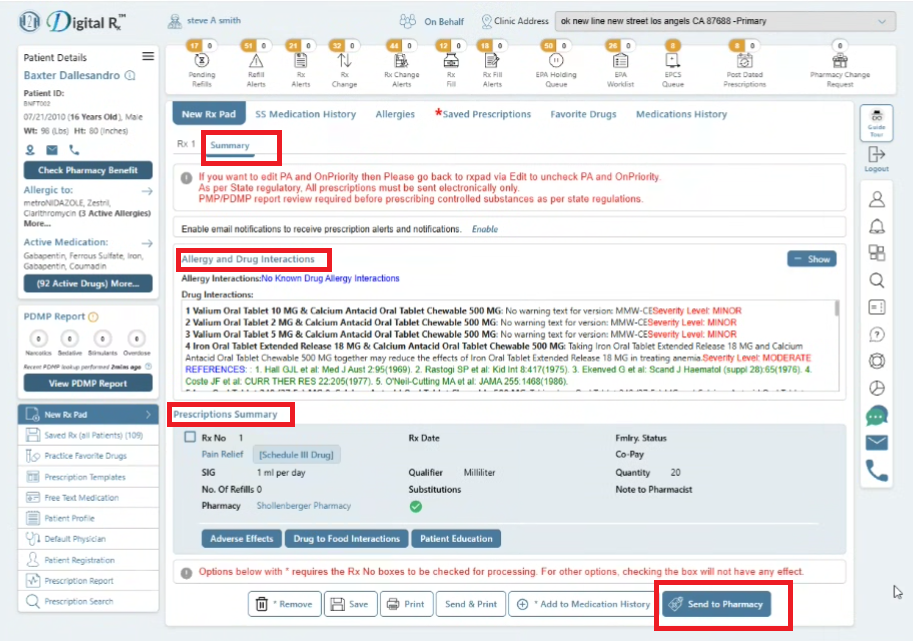
Task: Expand New Rx Pad sidebar chevron
Action: (148, 415)
